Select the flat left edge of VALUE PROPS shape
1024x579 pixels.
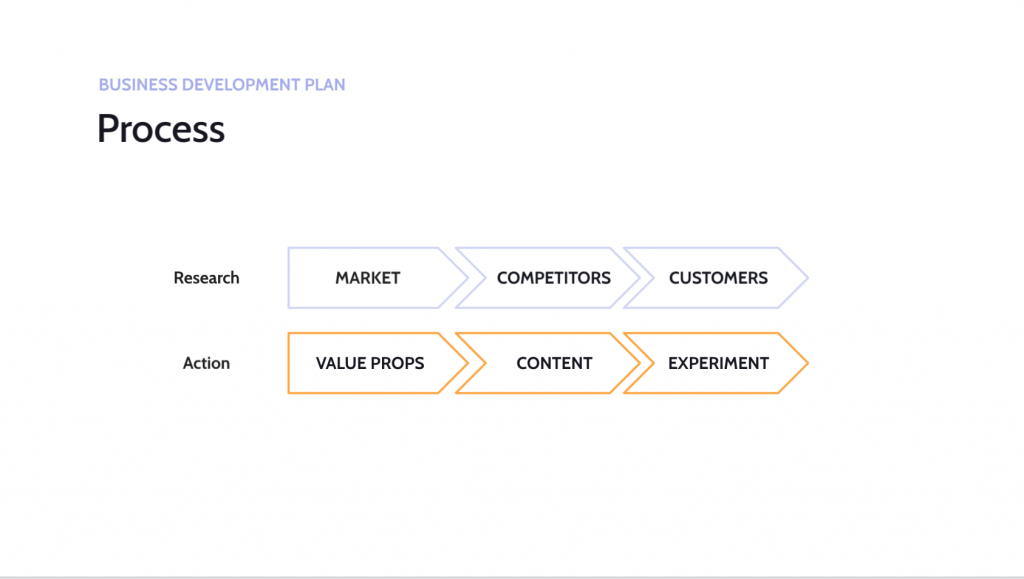288,363
